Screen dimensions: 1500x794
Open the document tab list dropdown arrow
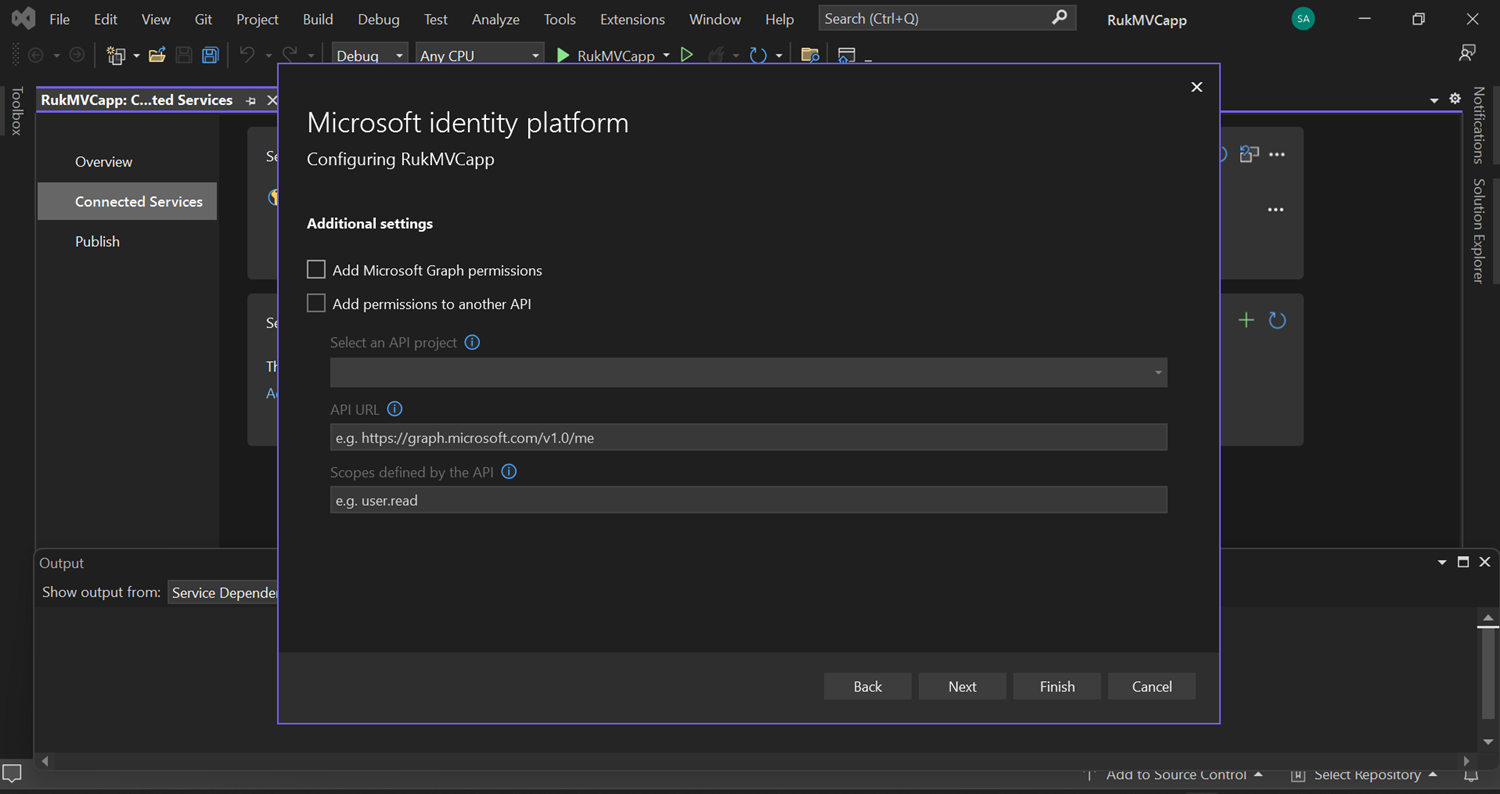1434,100
